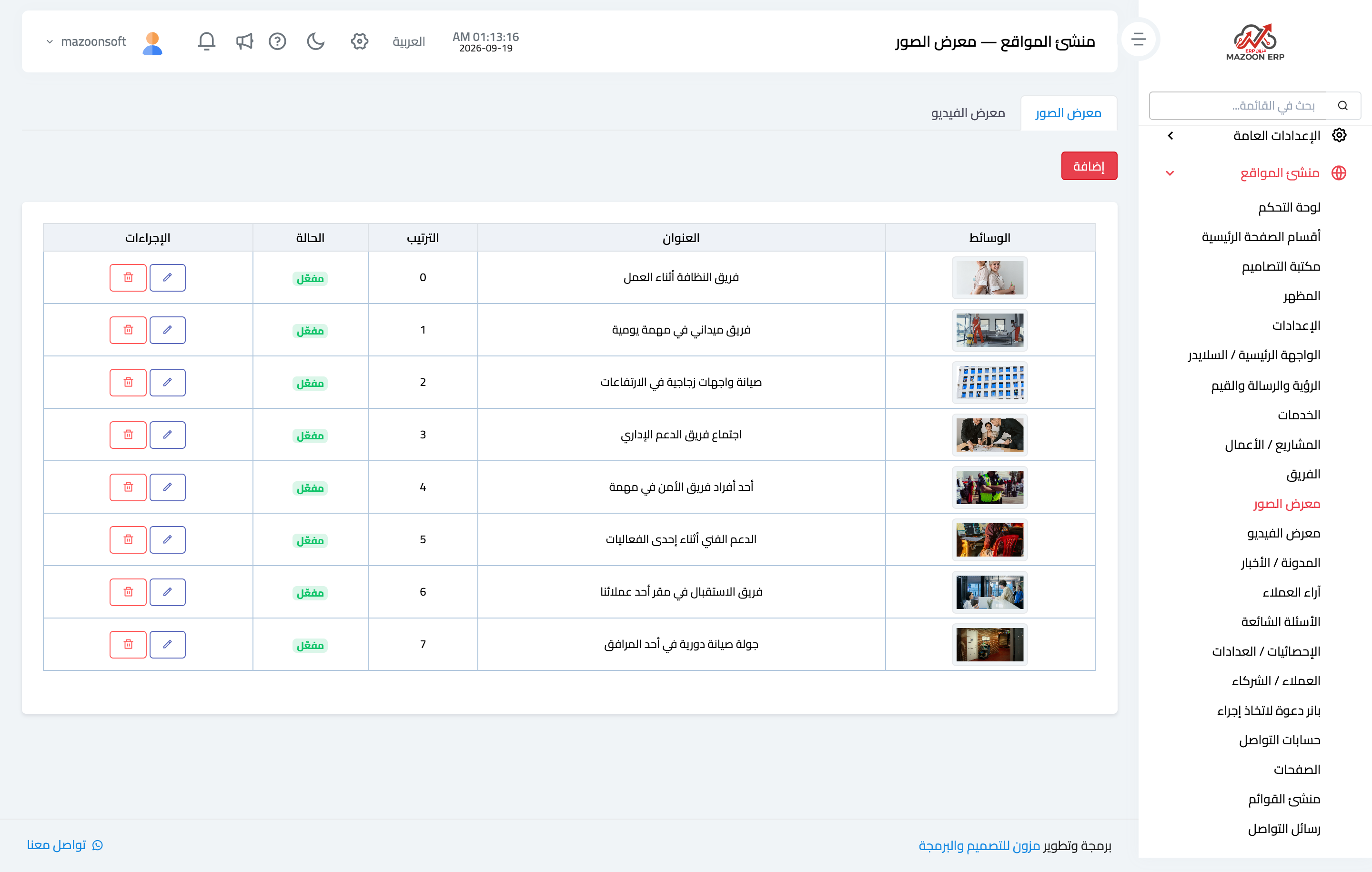Viewport: 1372px width, 872px height.
Task: Open the العربية language selector
Action: click(409, 41)
